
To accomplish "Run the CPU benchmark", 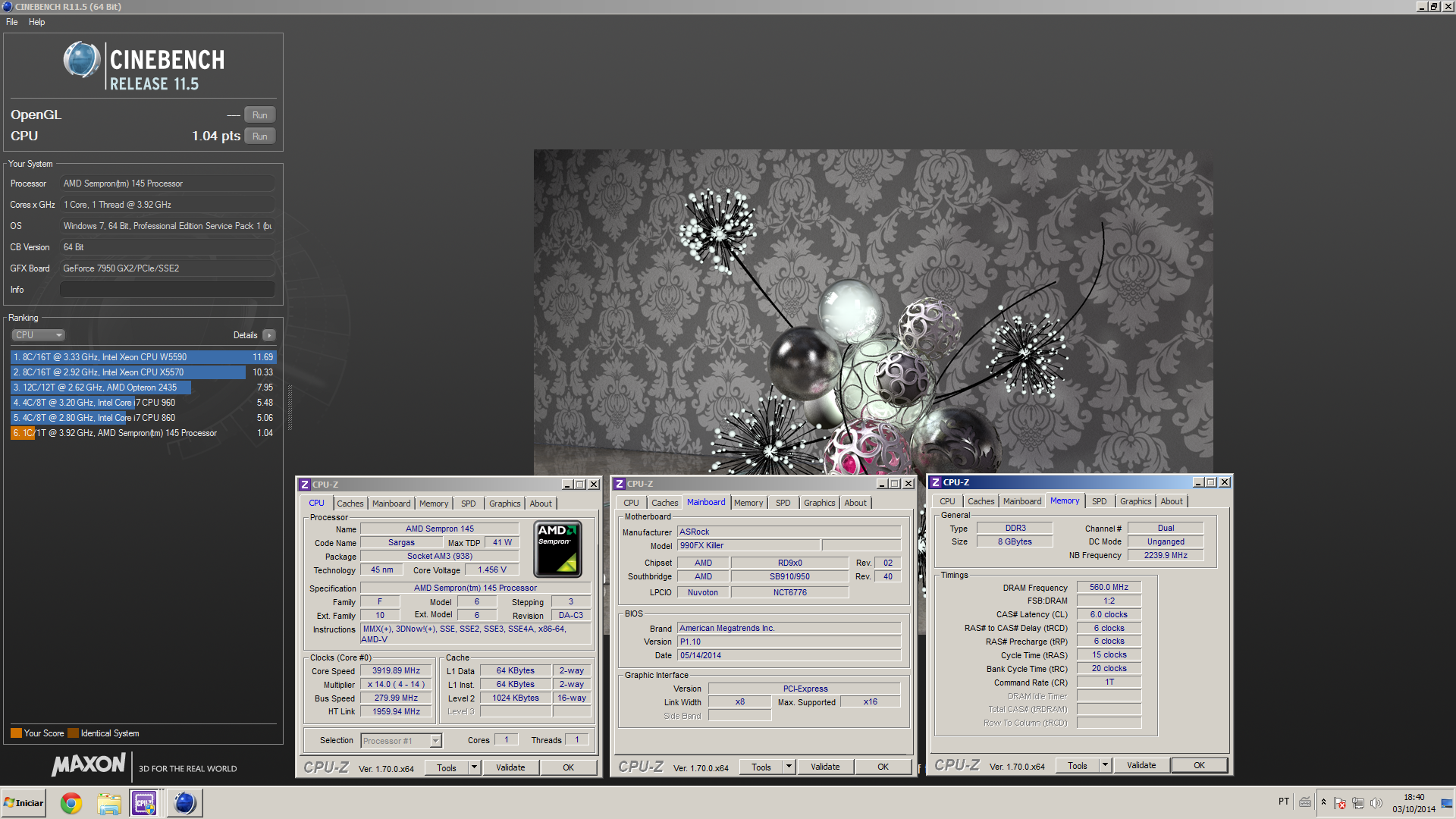I will pyautogui.click(x=260, y=136).
